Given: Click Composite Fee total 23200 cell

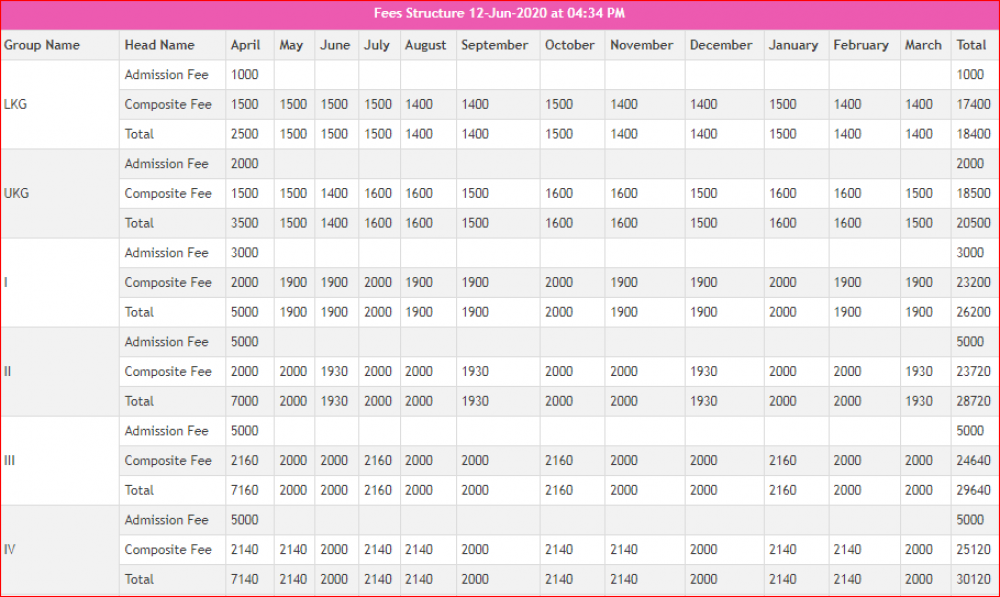Looking at the screenshot, I should pyautogui.click(x=973, y=283).
